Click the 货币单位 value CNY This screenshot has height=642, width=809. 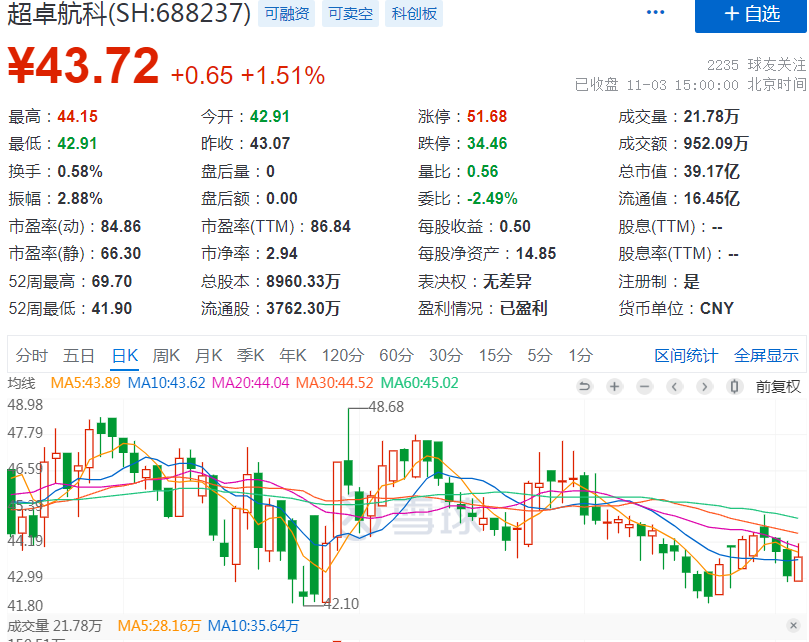coord(717,309)
